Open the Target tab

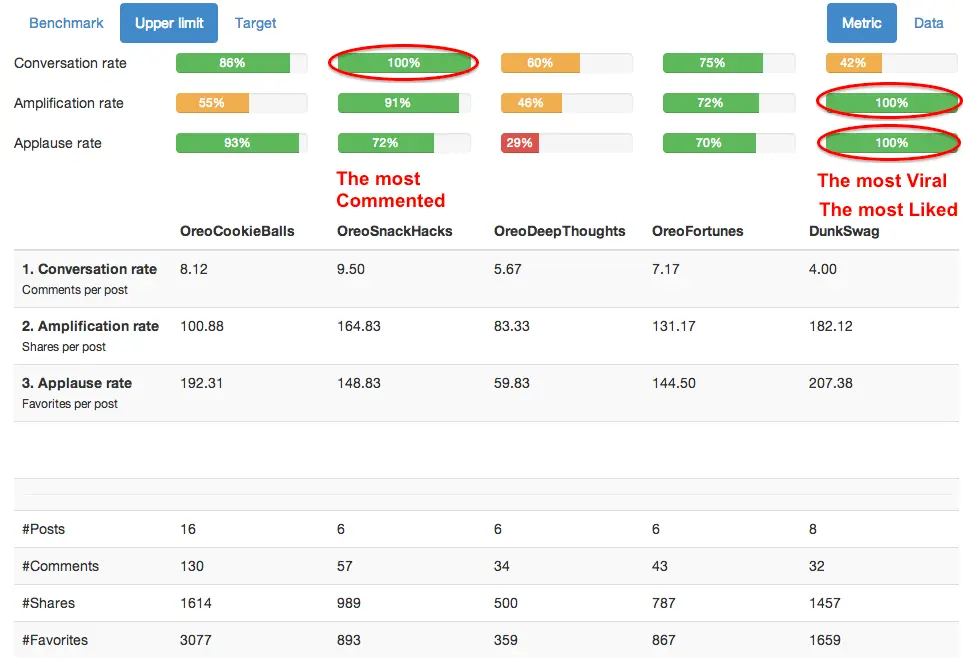pos(256,23)
